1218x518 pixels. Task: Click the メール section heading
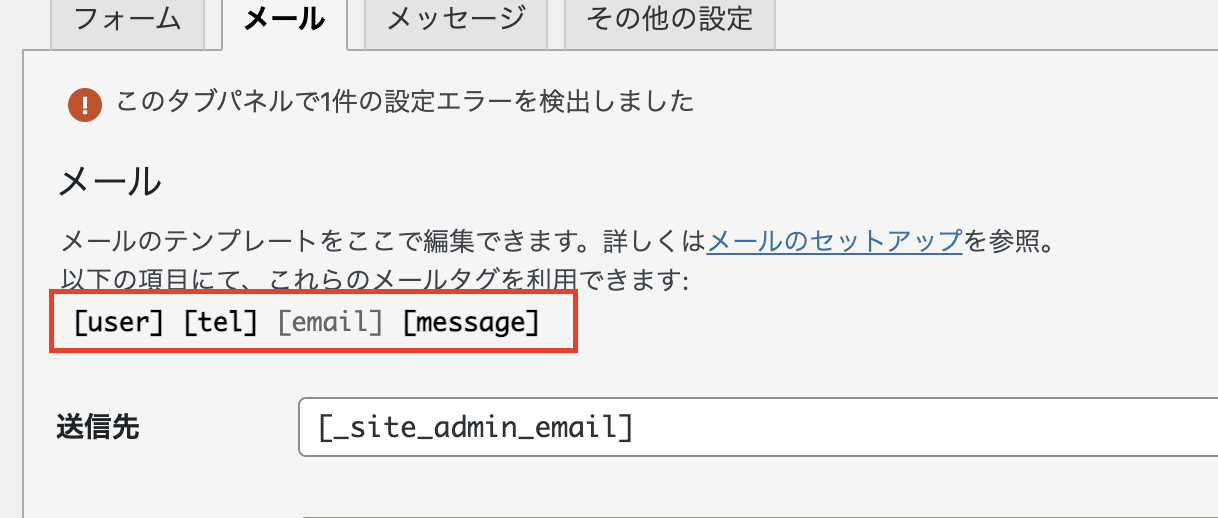[110, 182]
